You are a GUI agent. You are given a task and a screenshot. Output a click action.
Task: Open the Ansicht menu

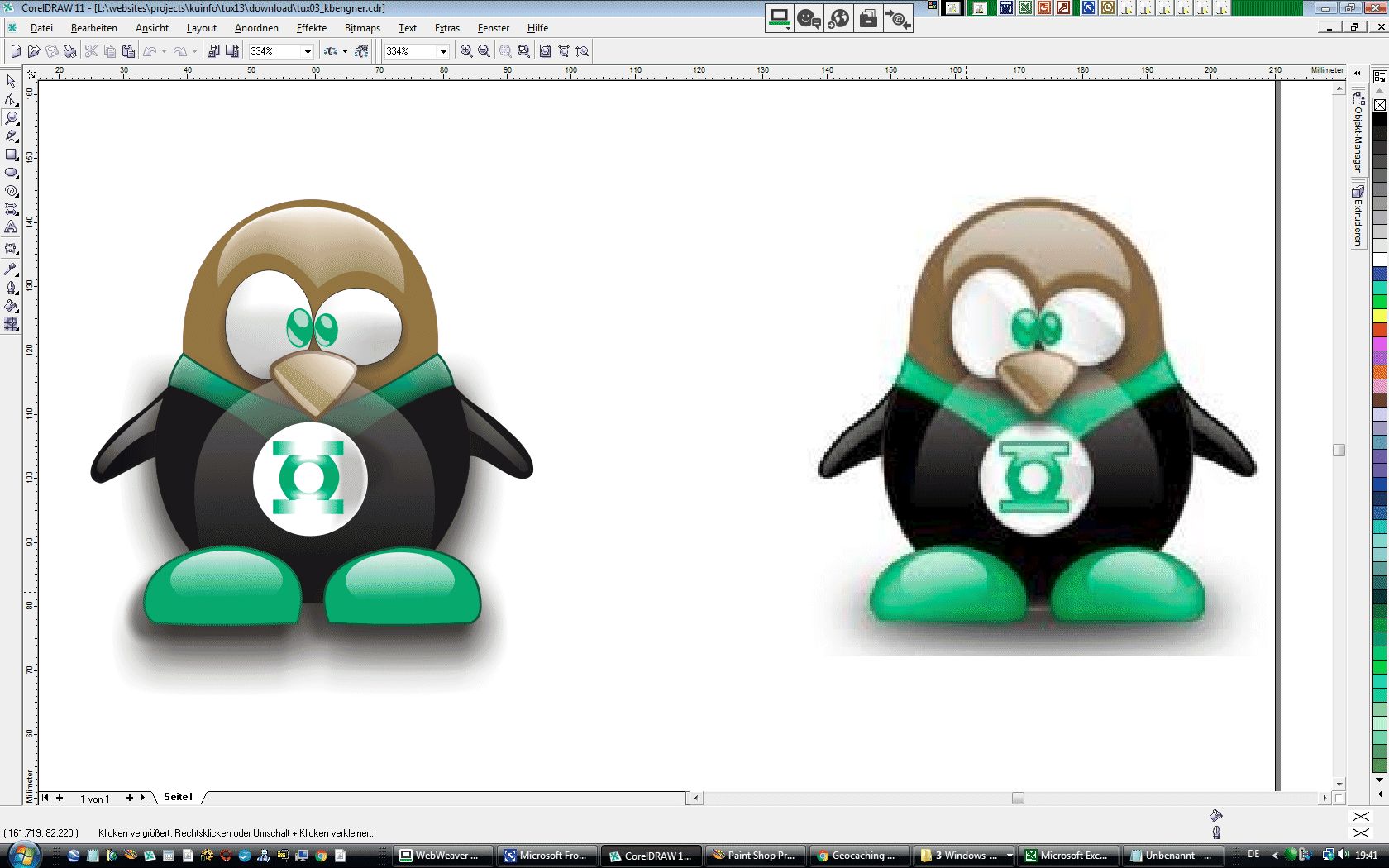click(x=152, y=28)
